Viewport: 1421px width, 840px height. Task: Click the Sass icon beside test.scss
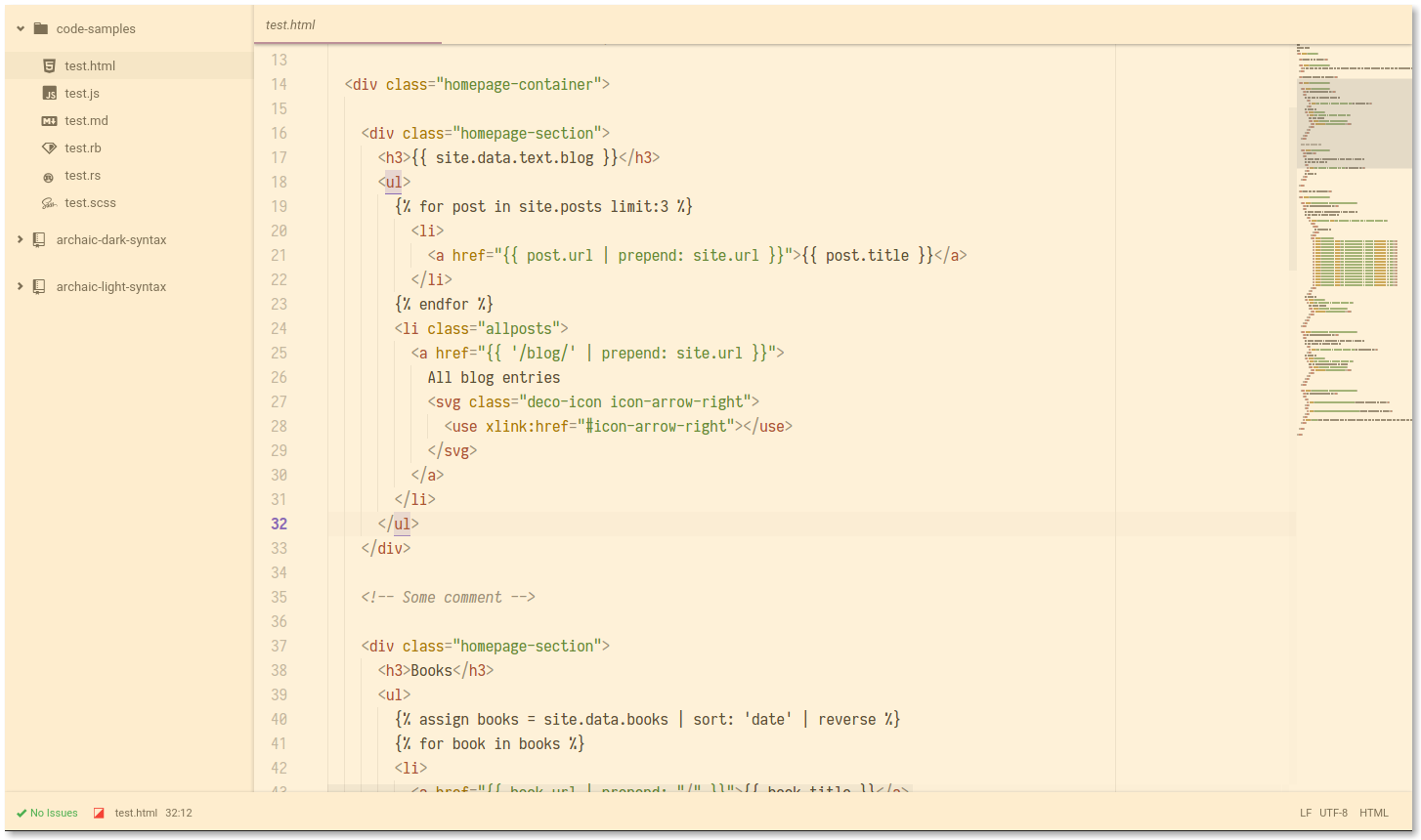coord(49,203)
